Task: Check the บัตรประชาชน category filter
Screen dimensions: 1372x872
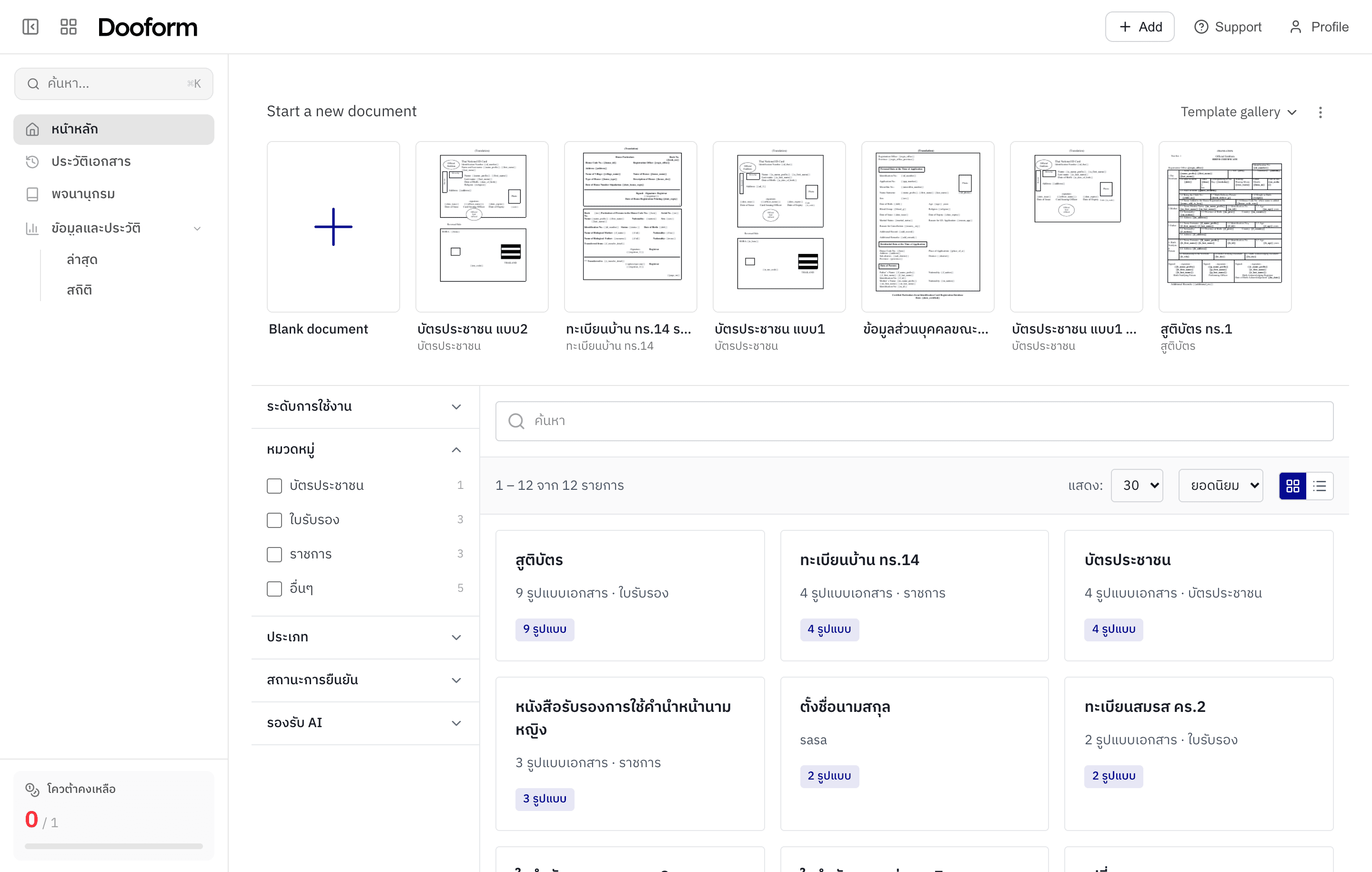Action: 274,486
